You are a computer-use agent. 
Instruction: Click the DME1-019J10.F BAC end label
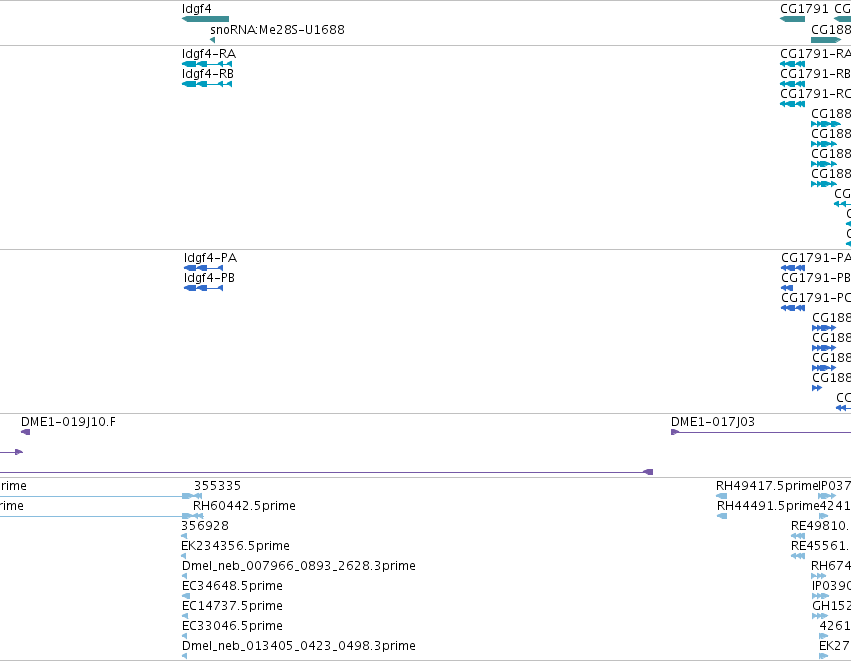click(68, 422)
